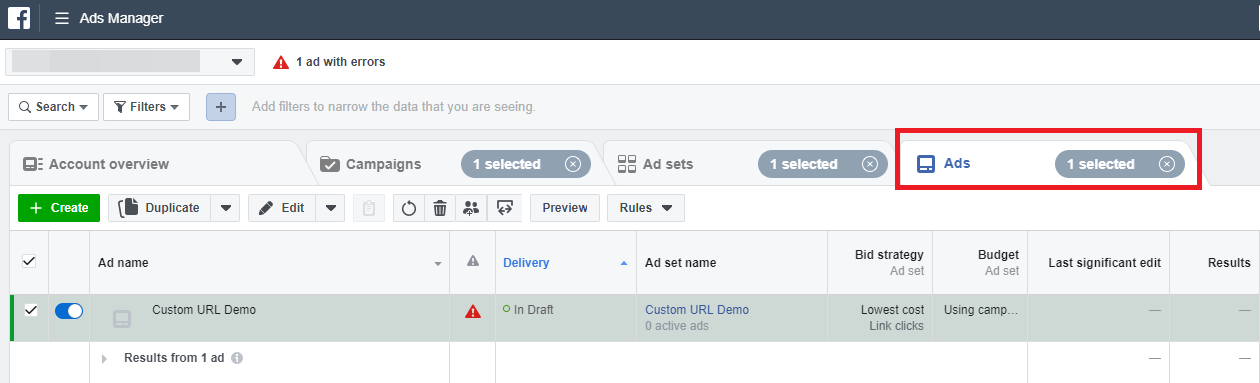Open the Ad name column dropdown arrow
The height and width of the screenshot is (383, 1260).
[438, 264]
